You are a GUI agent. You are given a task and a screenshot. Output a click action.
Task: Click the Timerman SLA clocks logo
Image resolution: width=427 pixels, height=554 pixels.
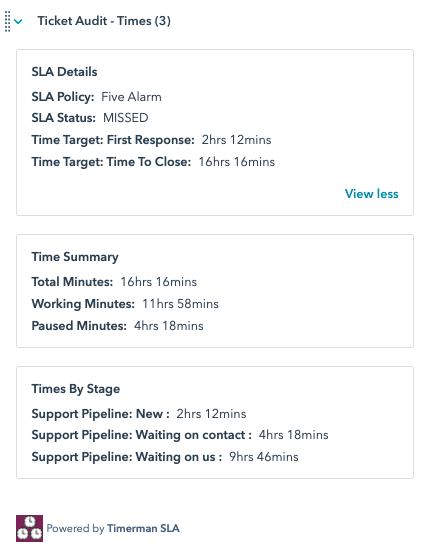click(x=29, y=528)
